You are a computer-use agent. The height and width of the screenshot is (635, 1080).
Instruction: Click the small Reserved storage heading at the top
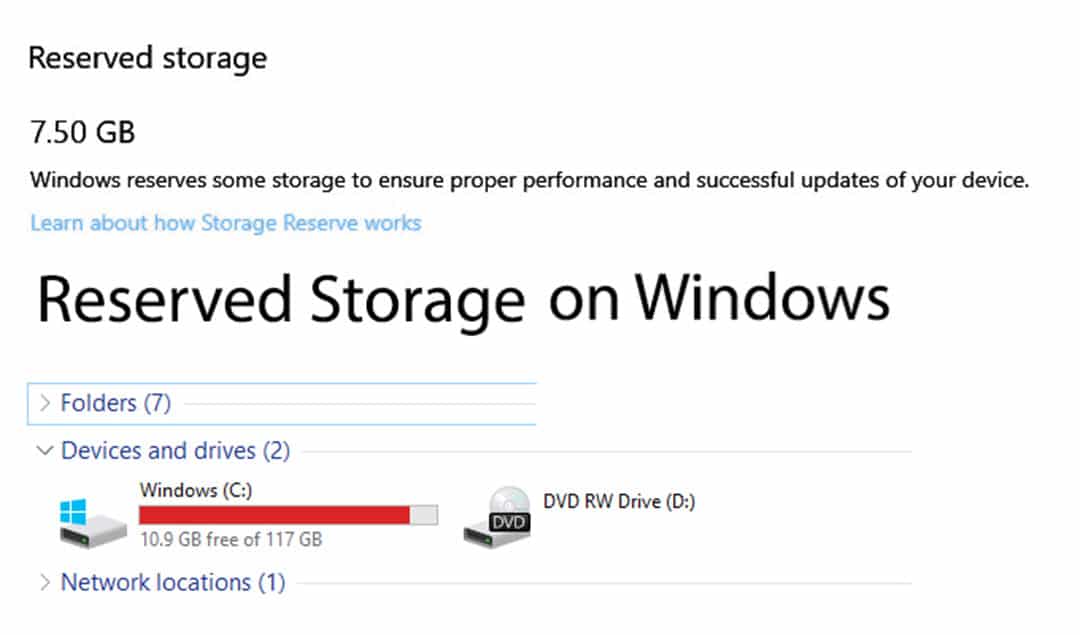pyautogui.click(x=147, y=58)
